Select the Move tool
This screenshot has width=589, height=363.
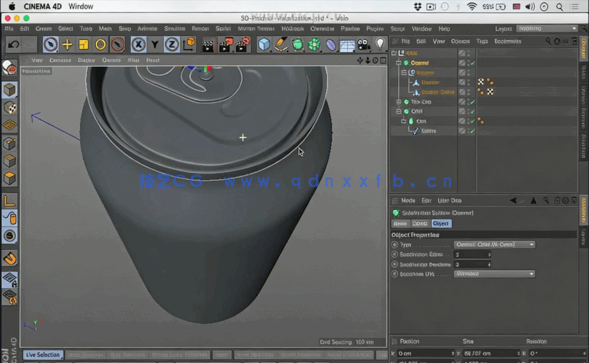click(x=67, y=44)
